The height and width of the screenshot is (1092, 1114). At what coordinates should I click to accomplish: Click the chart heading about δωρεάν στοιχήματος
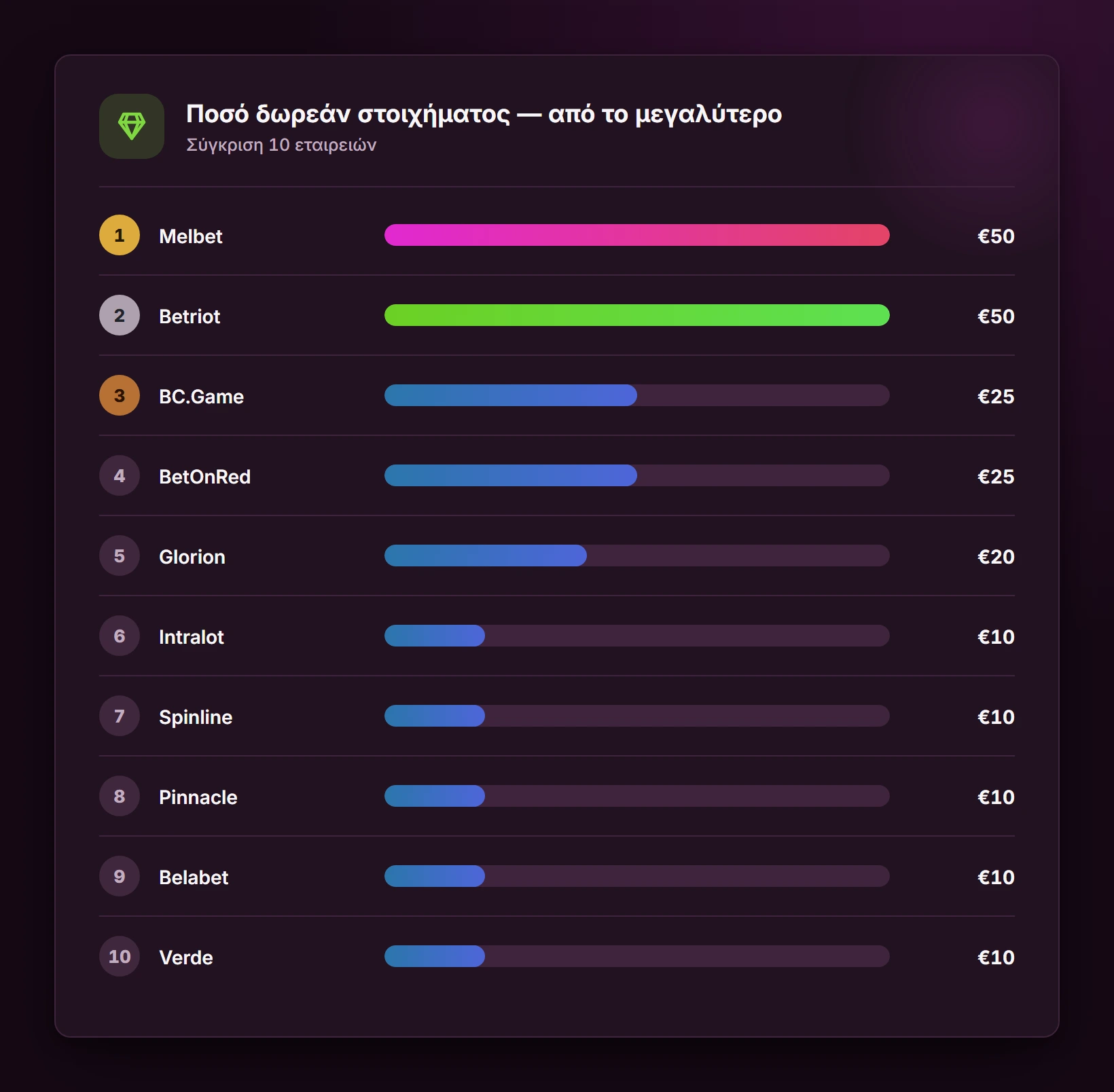pos(484,114)
